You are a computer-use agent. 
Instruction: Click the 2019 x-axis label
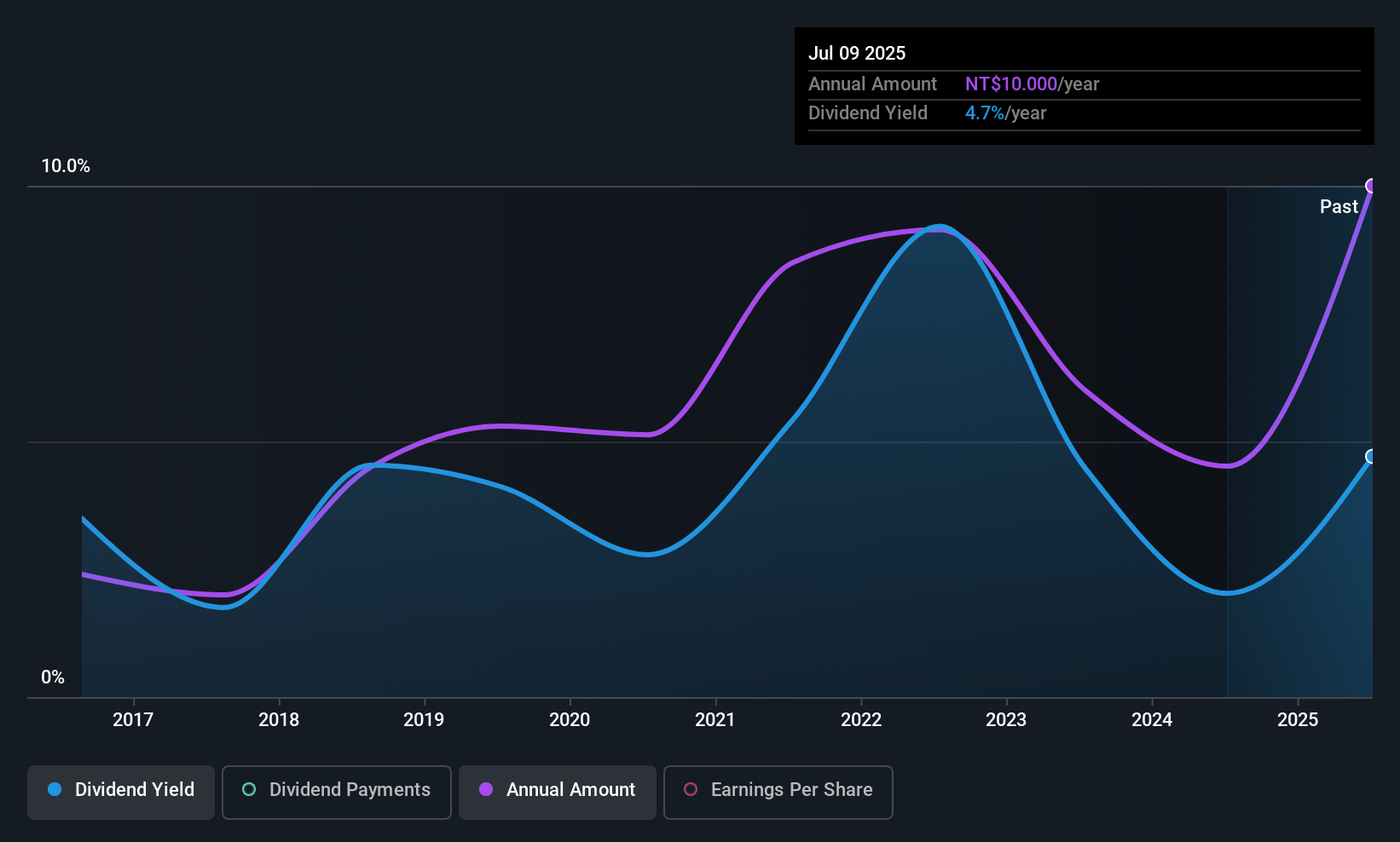click(x=424, y=720)
